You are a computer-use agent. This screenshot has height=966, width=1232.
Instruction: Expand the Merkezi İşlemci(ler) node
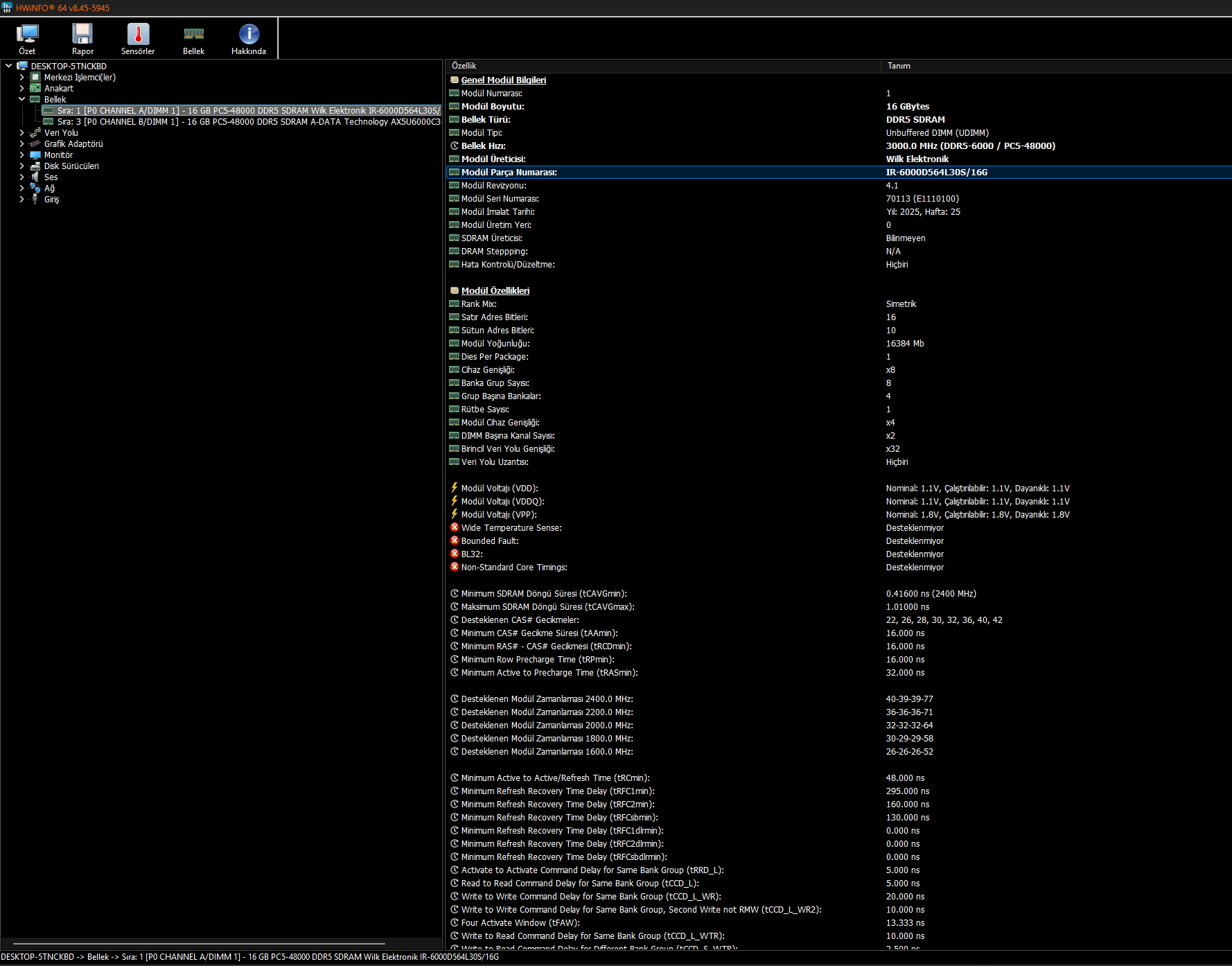click(x=21, y=77)
